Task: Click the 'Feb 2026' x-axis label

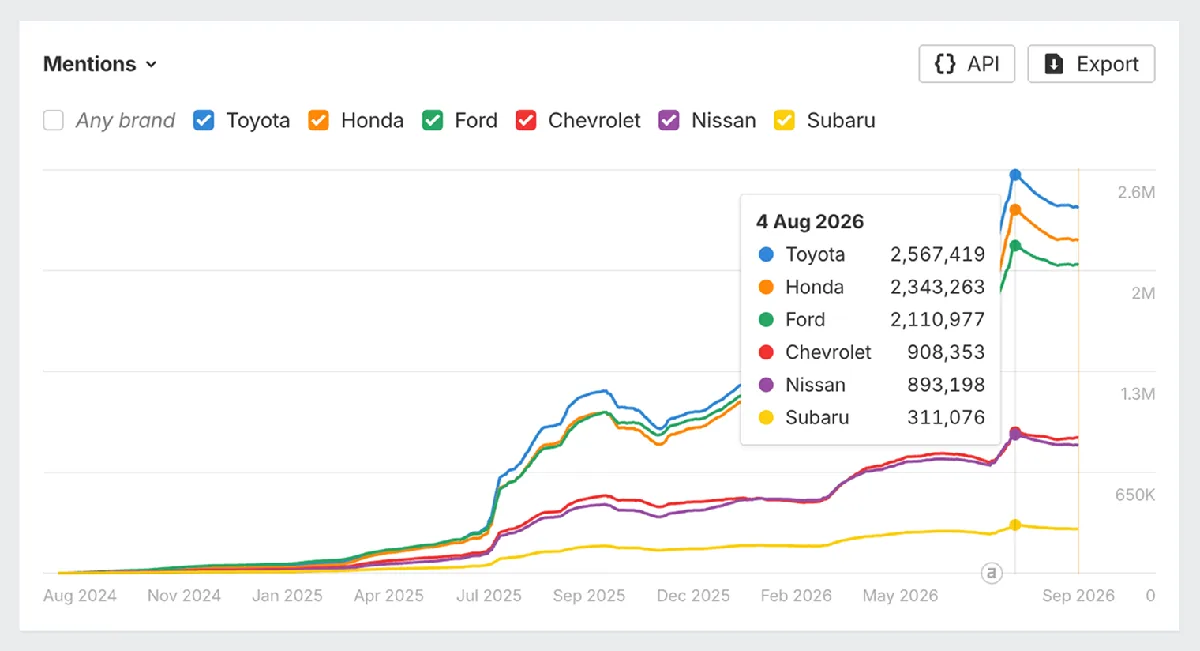Action: (x=795, y=596)
